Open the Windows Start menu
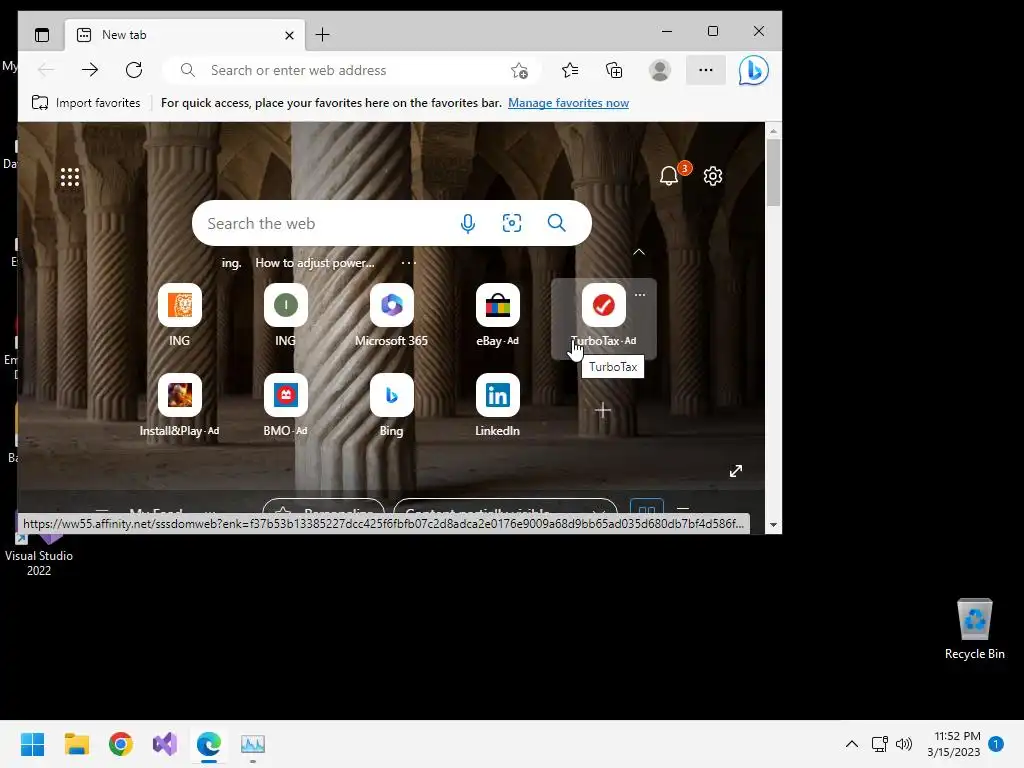The width and height of the screenshot is (1024, 768). (32, 744)
